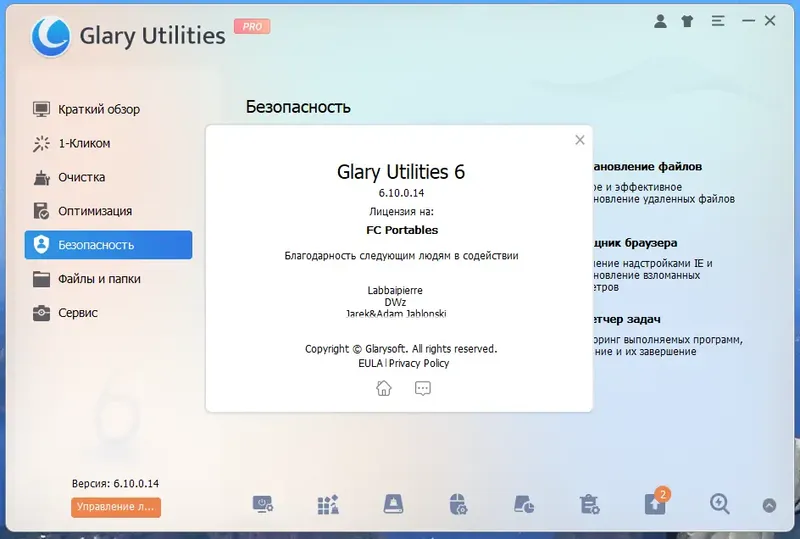Screen dimensions: 800x539
Task: Click the Glary Utilities 6 dialog title
Action: pos(401,172)
